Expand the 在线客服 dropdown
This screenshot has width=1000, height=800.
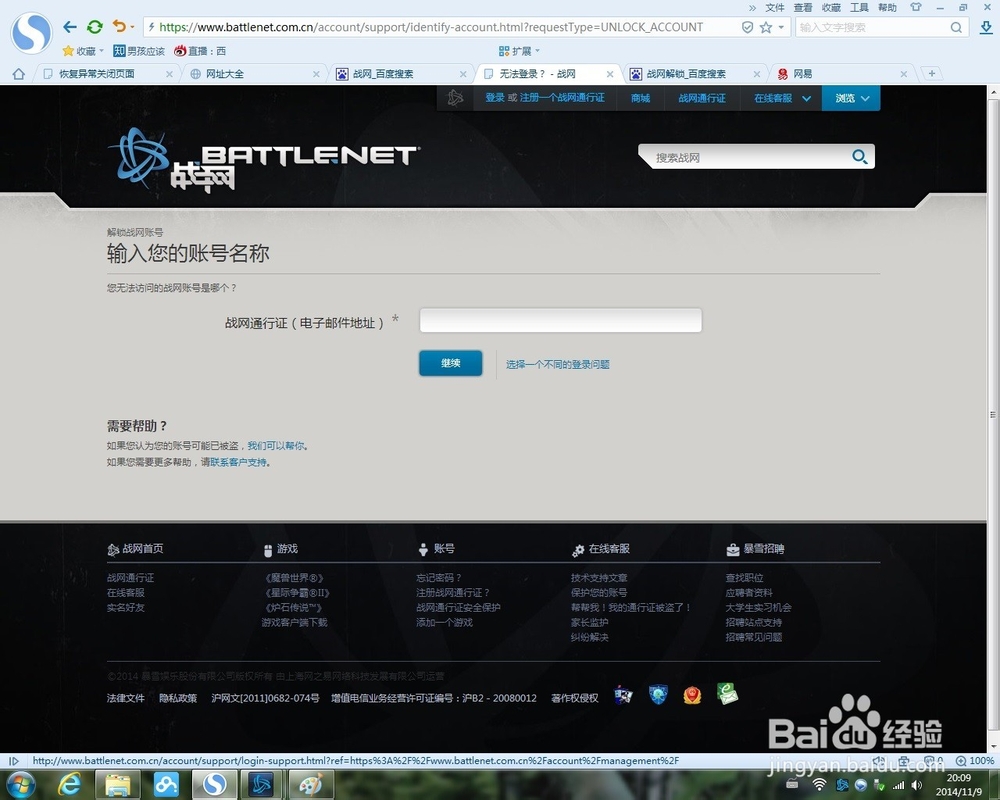783,98
